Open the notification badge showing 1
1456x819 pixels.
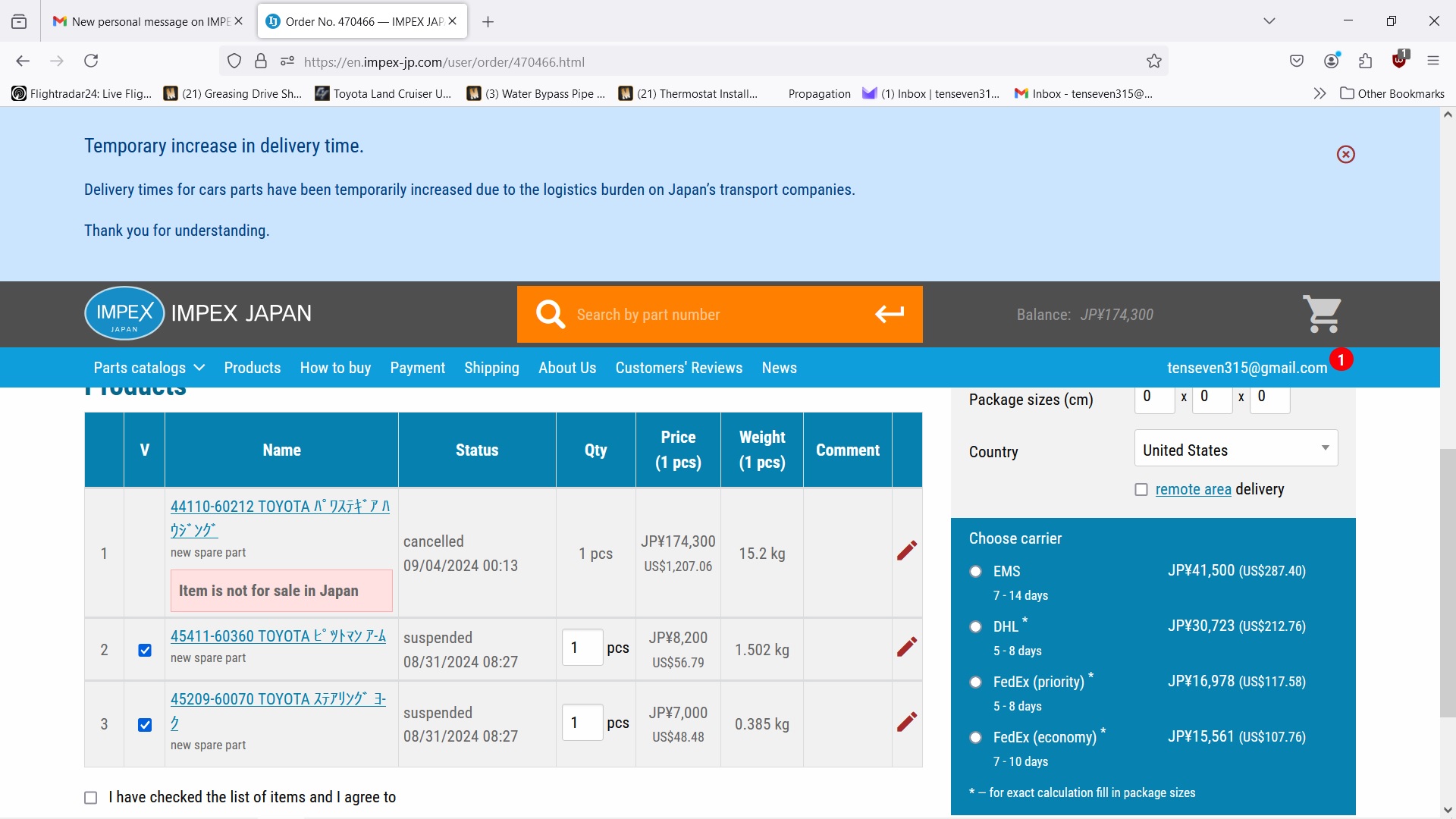point(1341,359)
